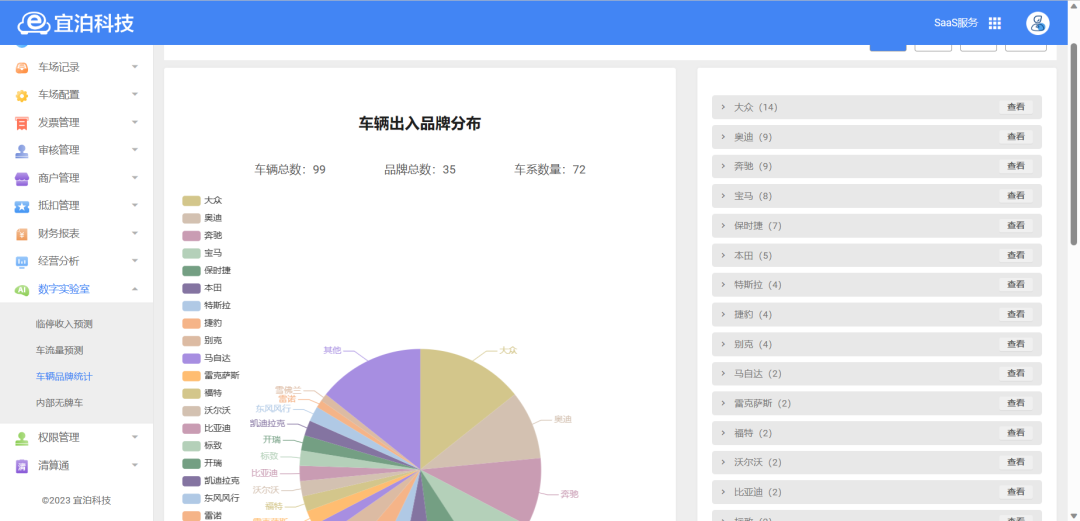
Task: Expand the 审核管理 menu arrow
Action: tap(135, 150)
